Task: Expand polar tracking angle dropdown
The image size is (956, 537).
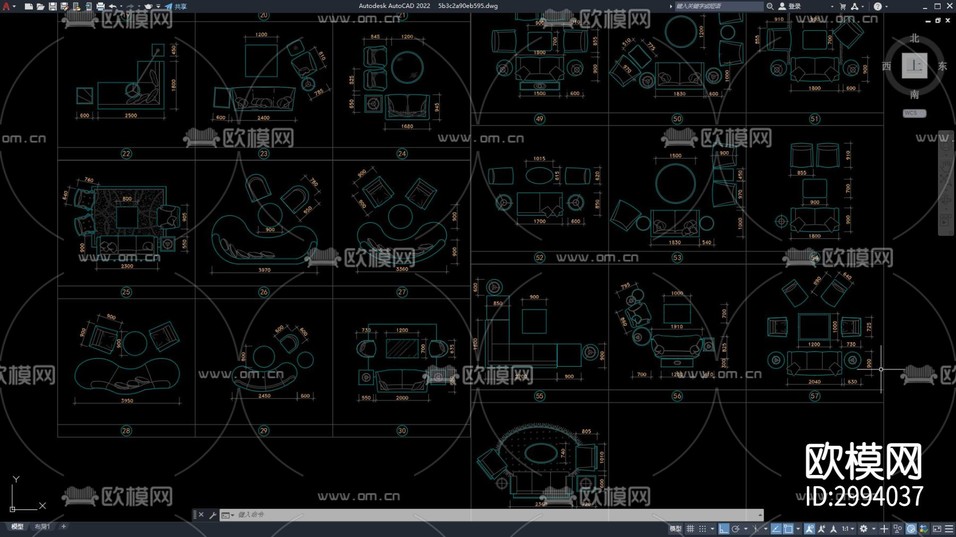Action: coord(746,528)
